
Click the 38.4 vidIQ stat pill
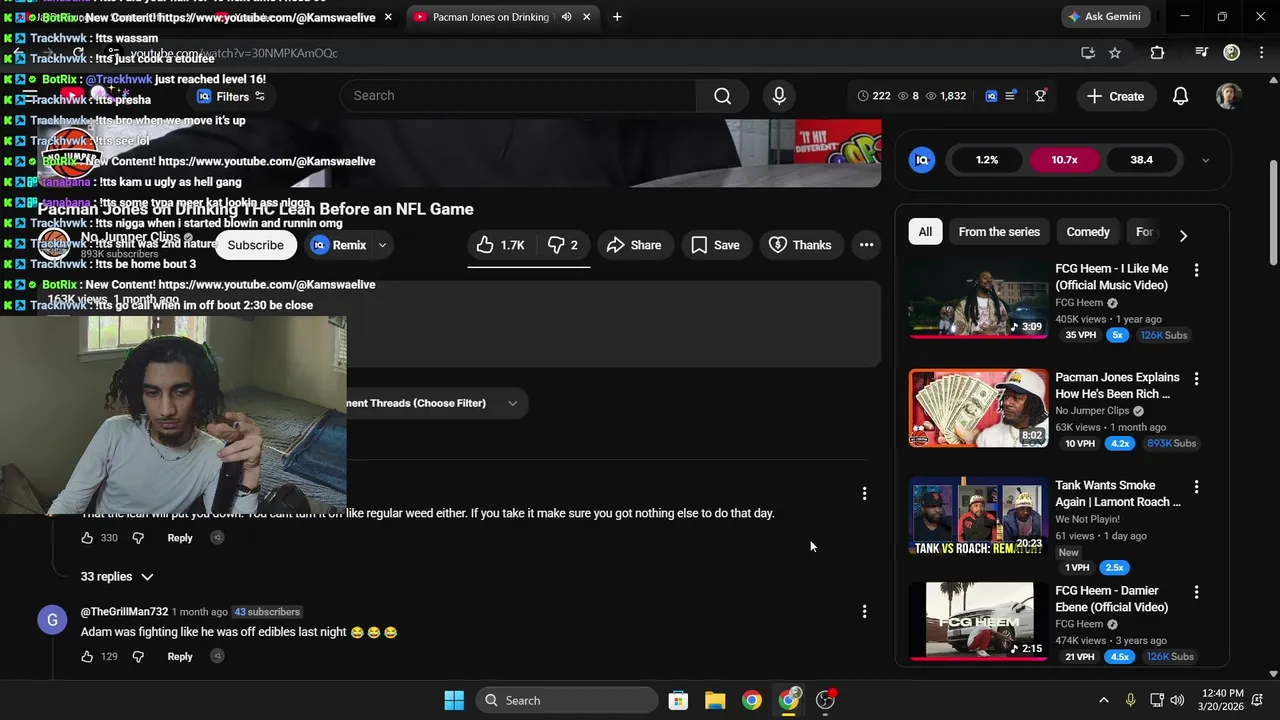point(1141,160)
